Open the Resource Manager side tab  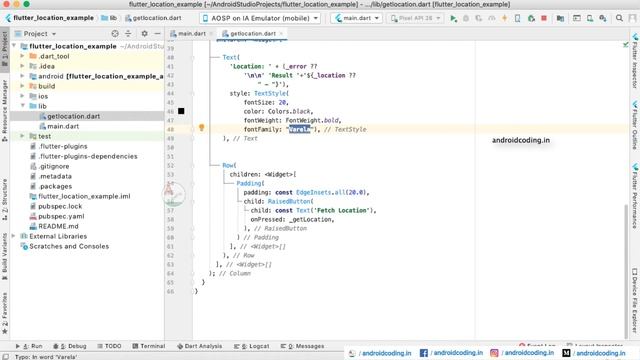pyautogui.click(x=4, y=111)
